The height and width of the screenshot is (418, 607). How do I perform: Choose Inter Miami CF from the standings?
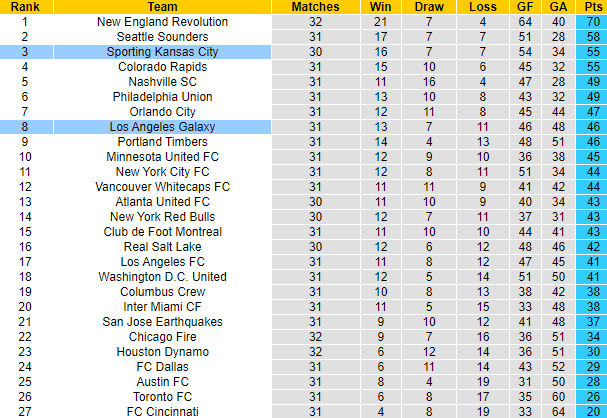click(162, 307)
